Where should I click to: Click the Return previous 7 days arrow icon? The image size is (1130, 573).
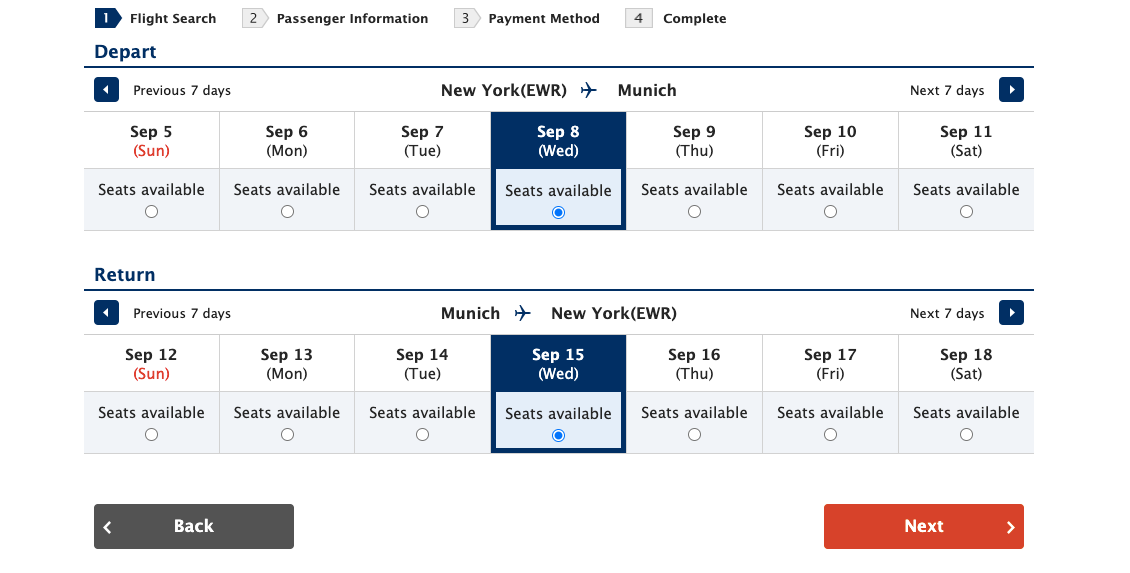[x=106, y=313]
